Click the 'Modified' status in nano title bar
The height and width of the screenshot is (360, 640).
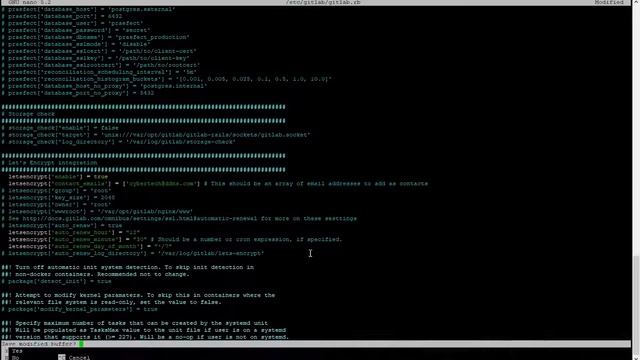pos(609,2)
